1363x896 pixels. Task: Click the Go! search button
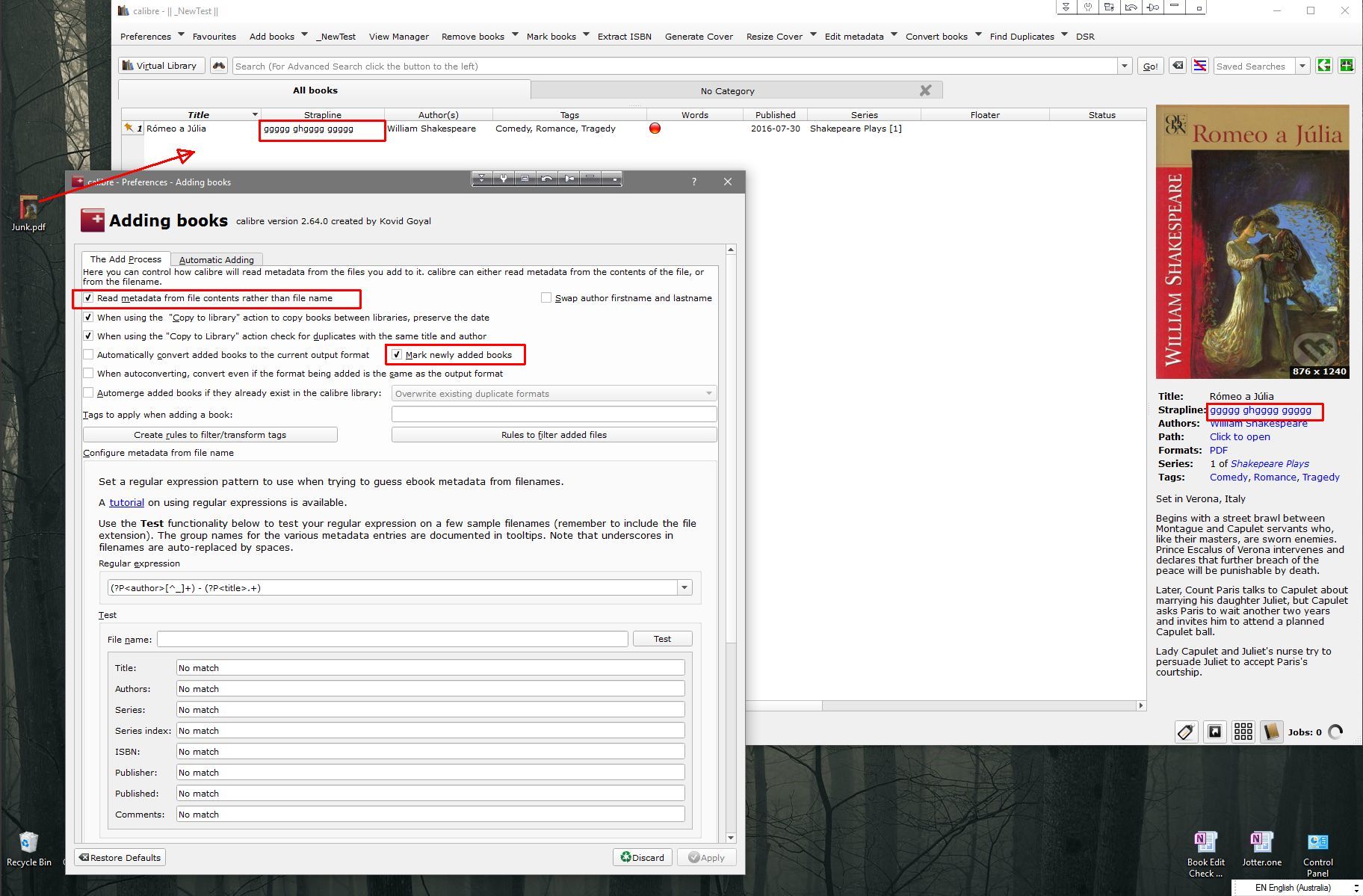click(x=1151, y=66)
